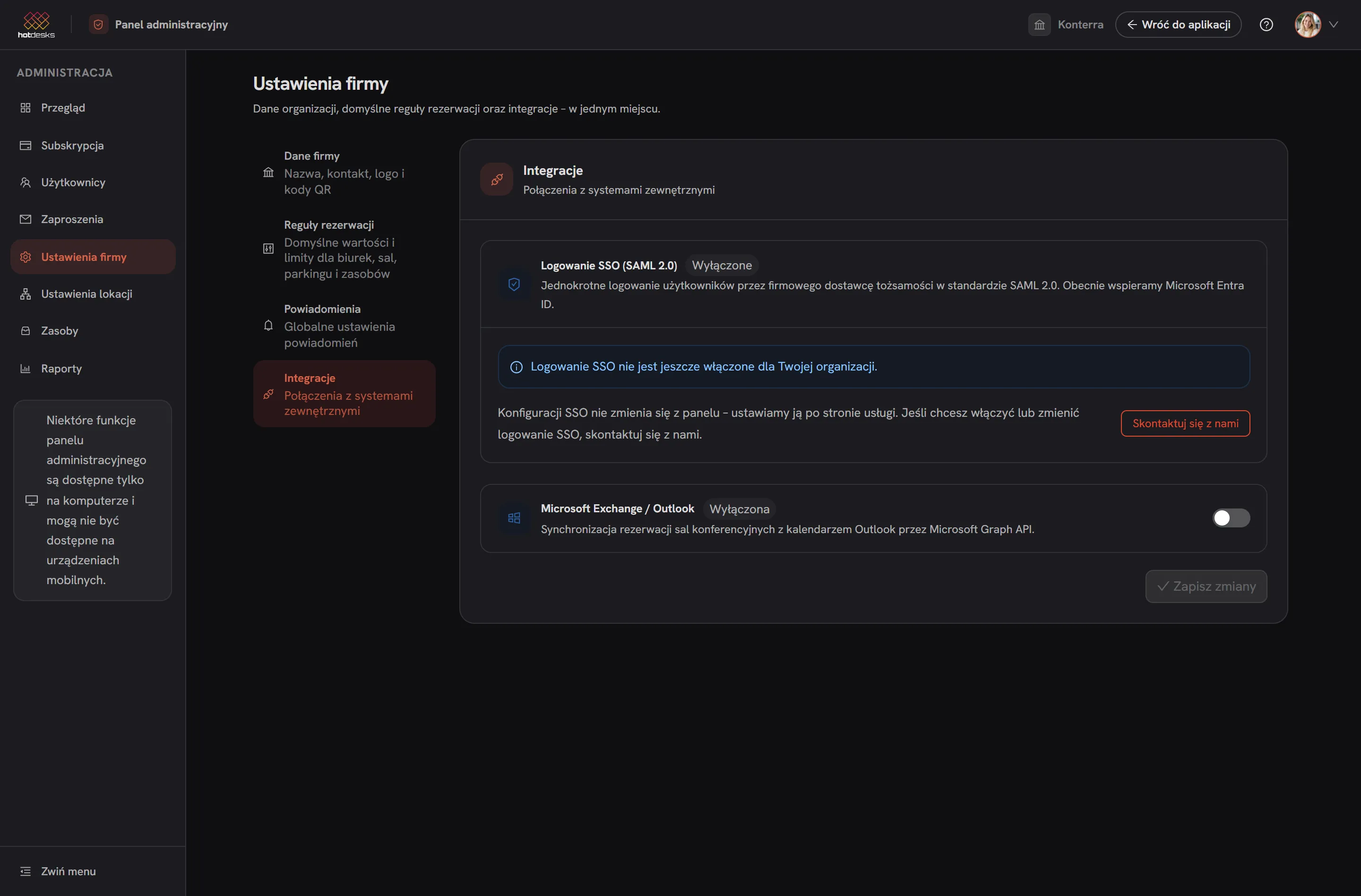
Task: Click the Zapisz zmiany button
Action: coord(1206,586)
